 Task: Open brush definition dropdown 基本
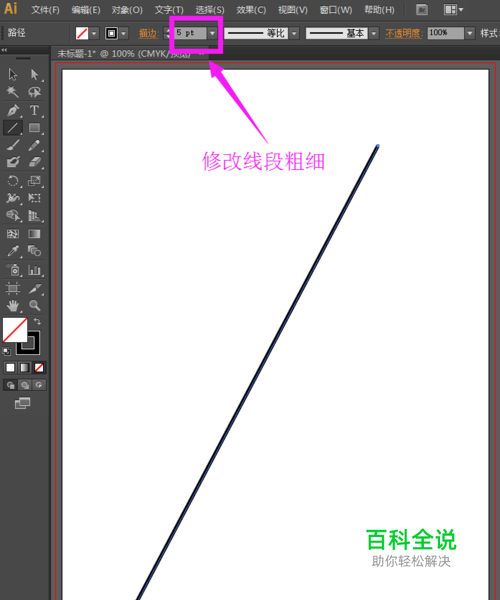point(374,33)
